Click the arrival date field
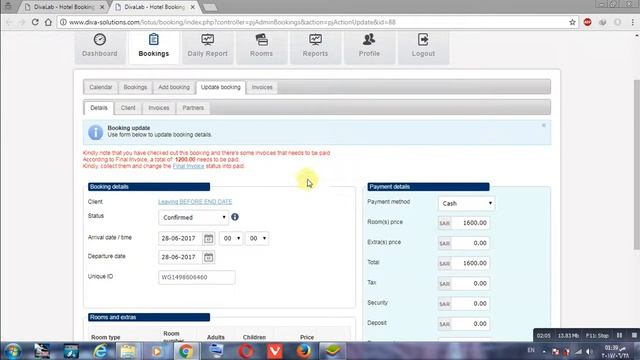The width and height of the screenshot is (640, 360). (x=180, y=238)
